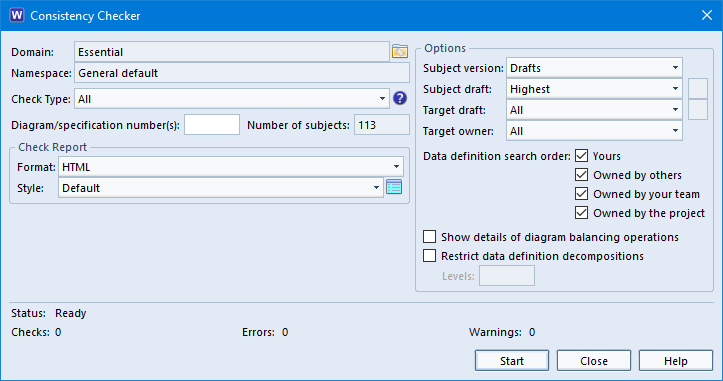Image resolution: width=723 pixels, height=381 pixels.
Task: Click the disabled Levels input field
Action: (507, 275)
